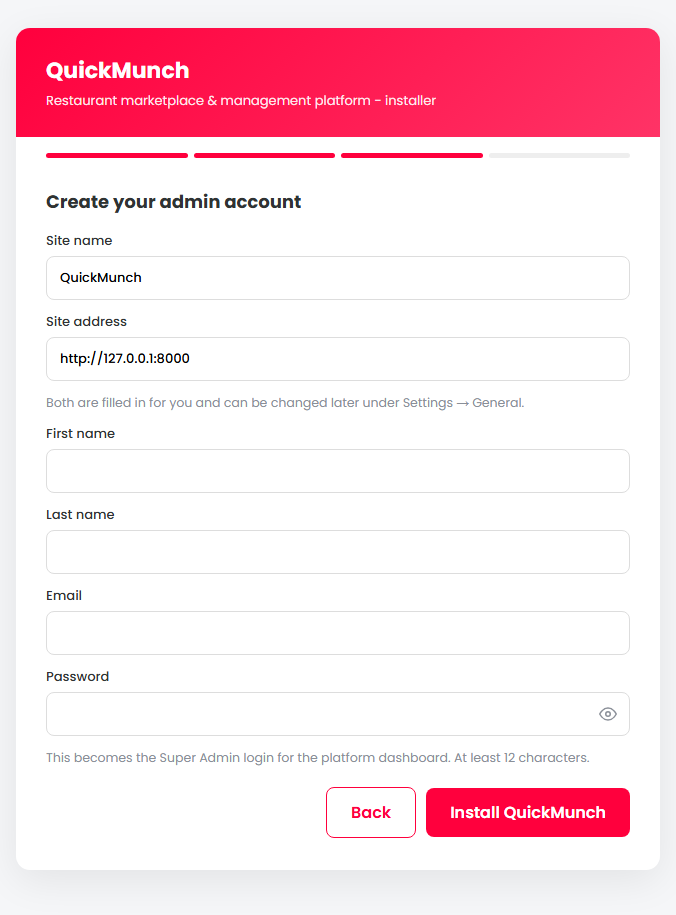Image resolution: width=676 pixels, height=915 pixels.
Task: Click into the Site address field
Action: pyautogui.click(x=337, y=359)
